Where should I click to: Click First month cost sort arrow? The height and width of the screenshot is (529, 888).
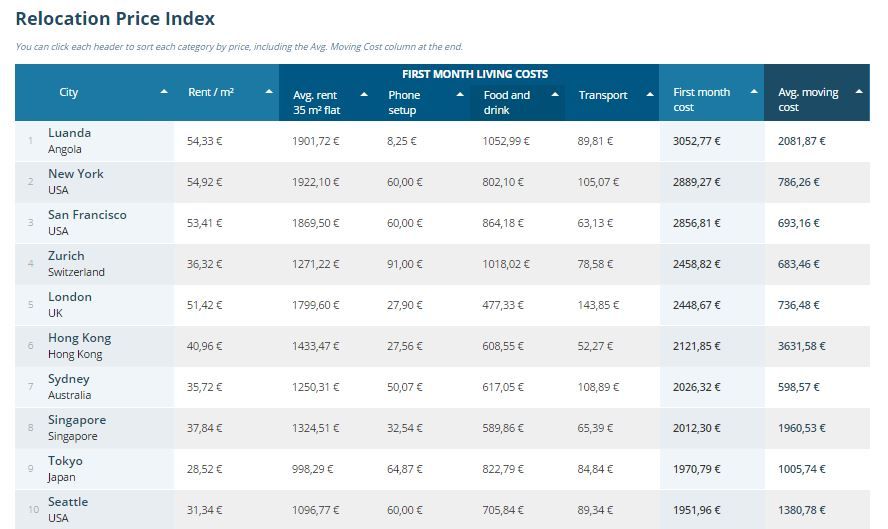pyautogui.click(x=754, y=92)
